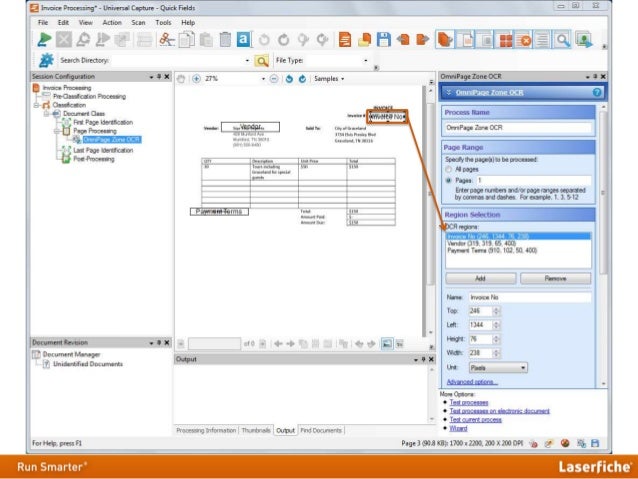
Task: Click the orange import left-arrow icon
Action: pos(403,40)
